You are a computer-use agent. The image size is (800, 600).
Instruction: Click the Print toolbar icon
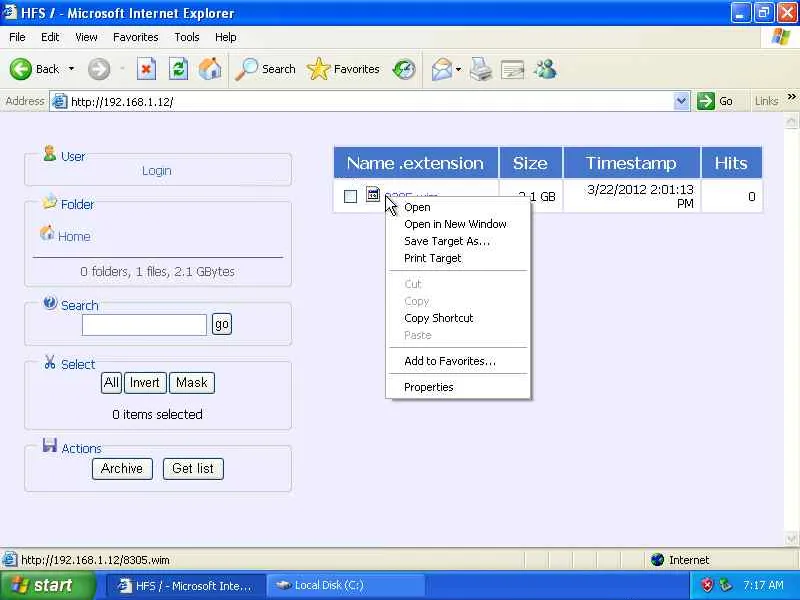481,69
